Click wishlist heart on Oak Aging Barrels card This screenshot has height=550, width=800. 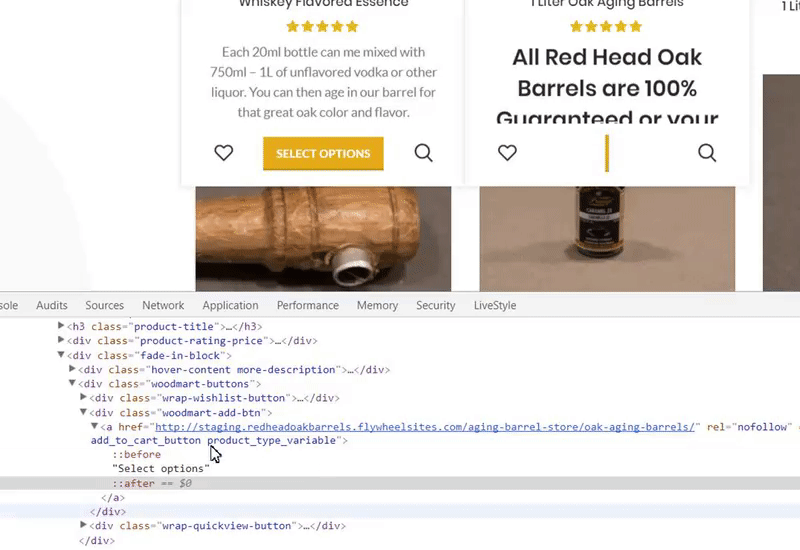tap(507, 153)
